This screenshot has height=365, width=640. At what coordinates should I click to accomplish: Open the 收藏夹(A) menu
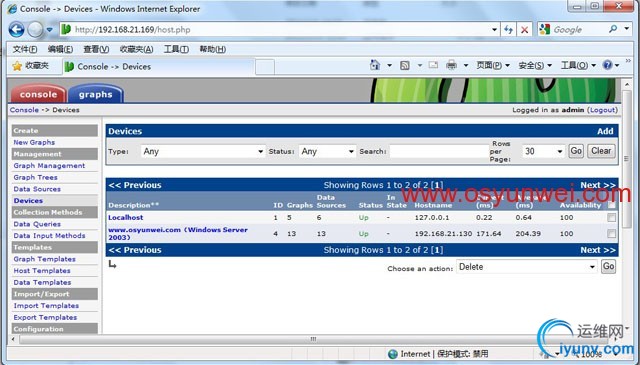point(136,49)
